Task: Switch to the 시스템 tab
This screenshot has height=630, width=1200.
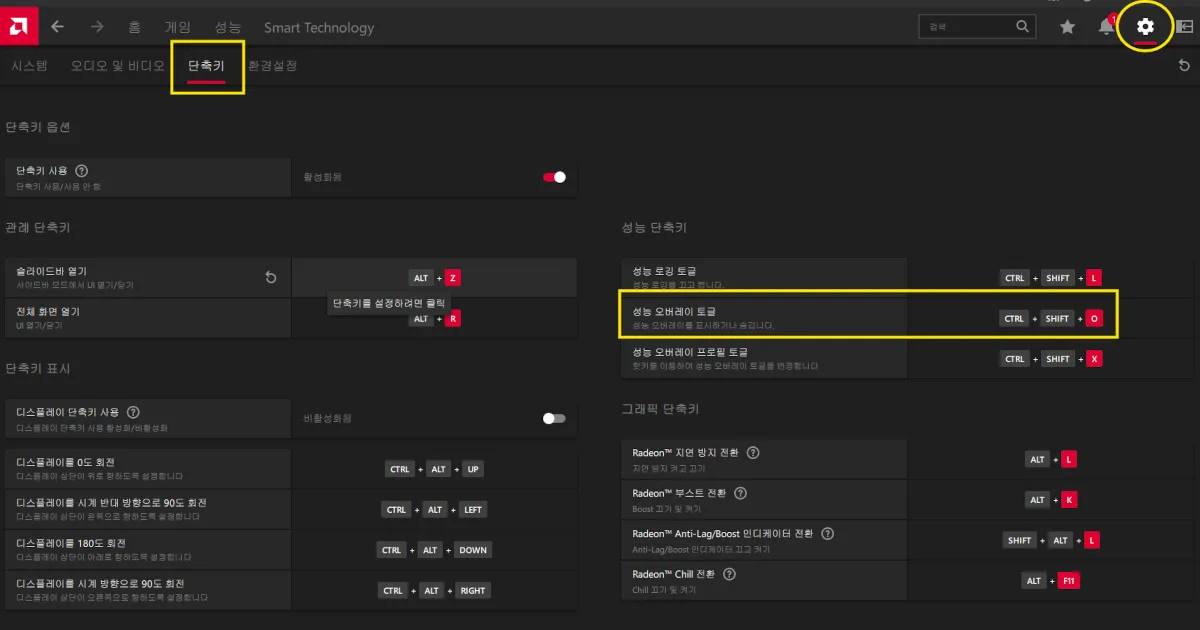Action: 29,64
